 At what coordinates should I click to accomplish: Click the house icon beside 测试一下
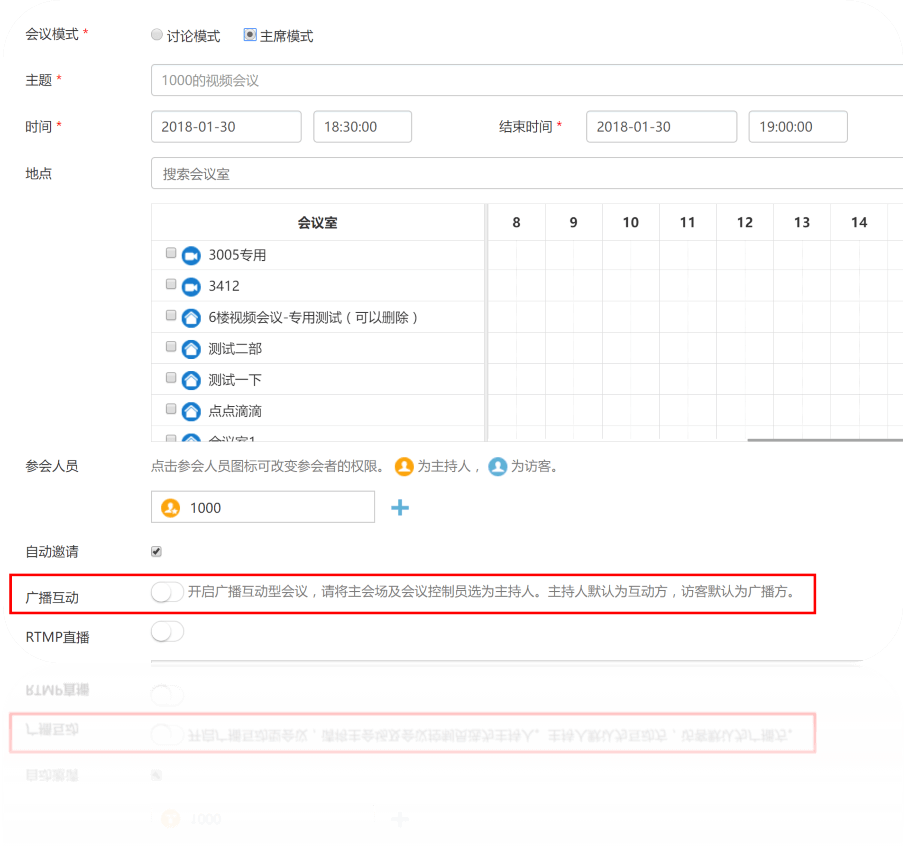pos(191,380)
